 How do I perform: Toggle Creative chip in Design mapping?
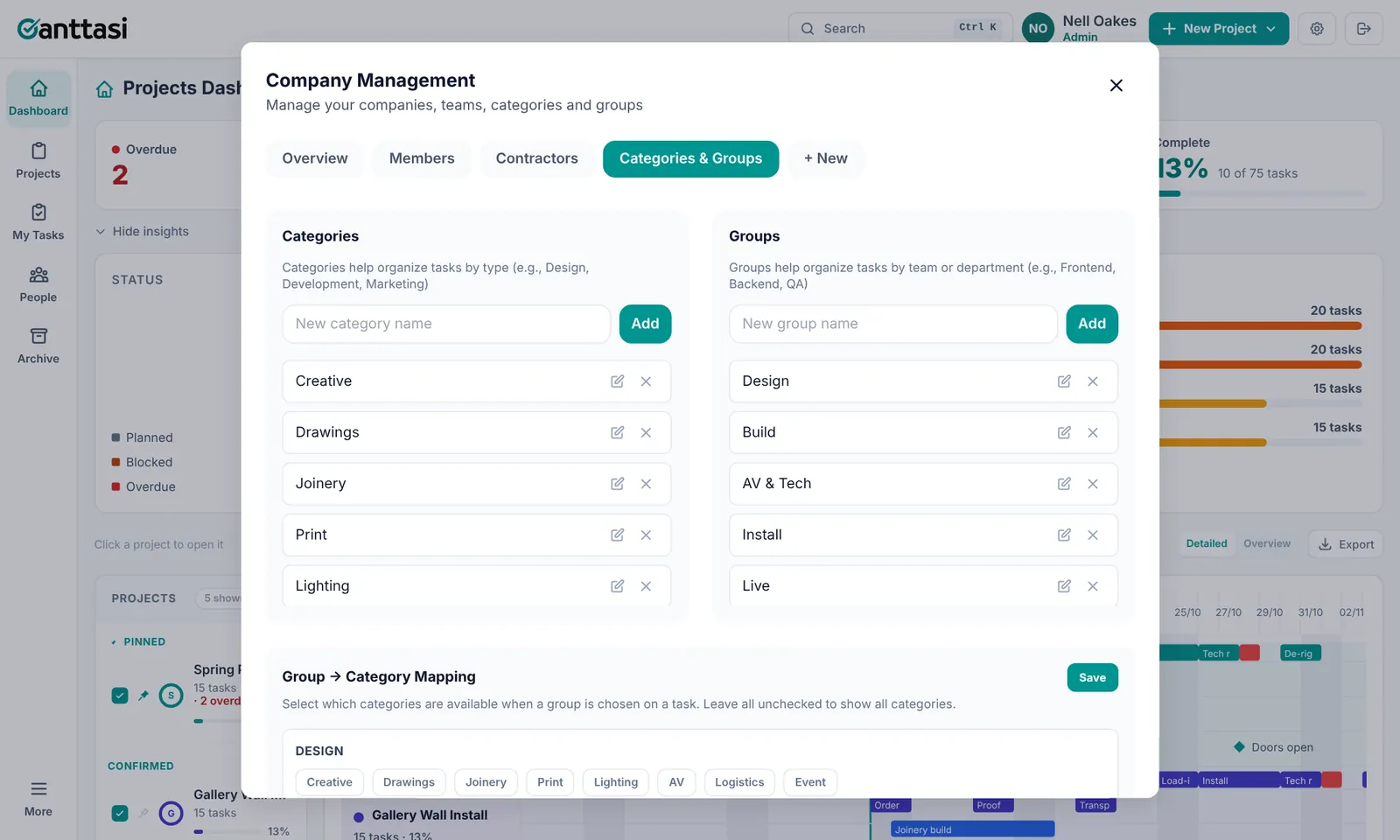330,782
